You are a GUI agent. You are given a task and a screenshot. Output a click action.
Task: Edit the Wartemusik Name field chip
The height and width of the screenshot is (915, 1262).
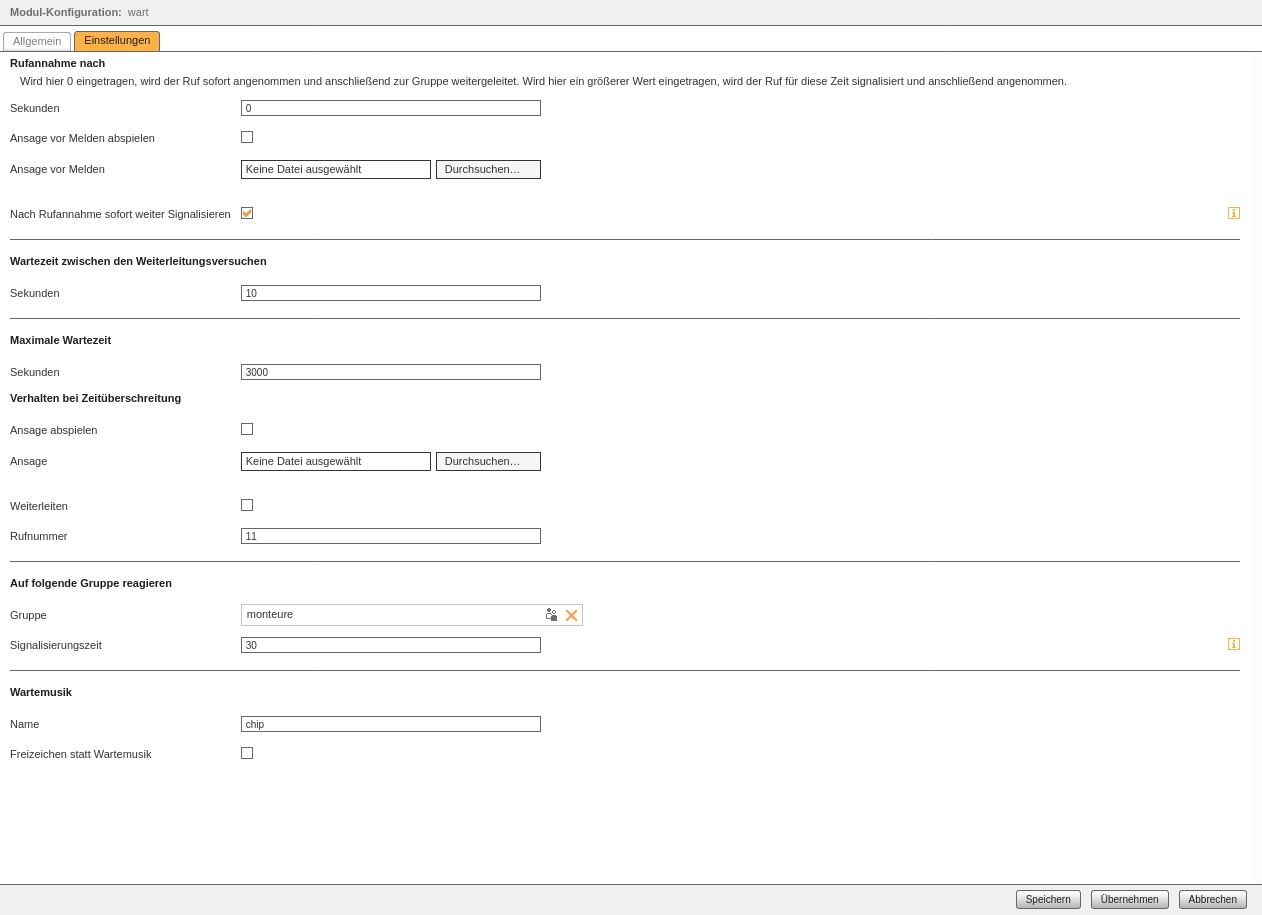390,723
